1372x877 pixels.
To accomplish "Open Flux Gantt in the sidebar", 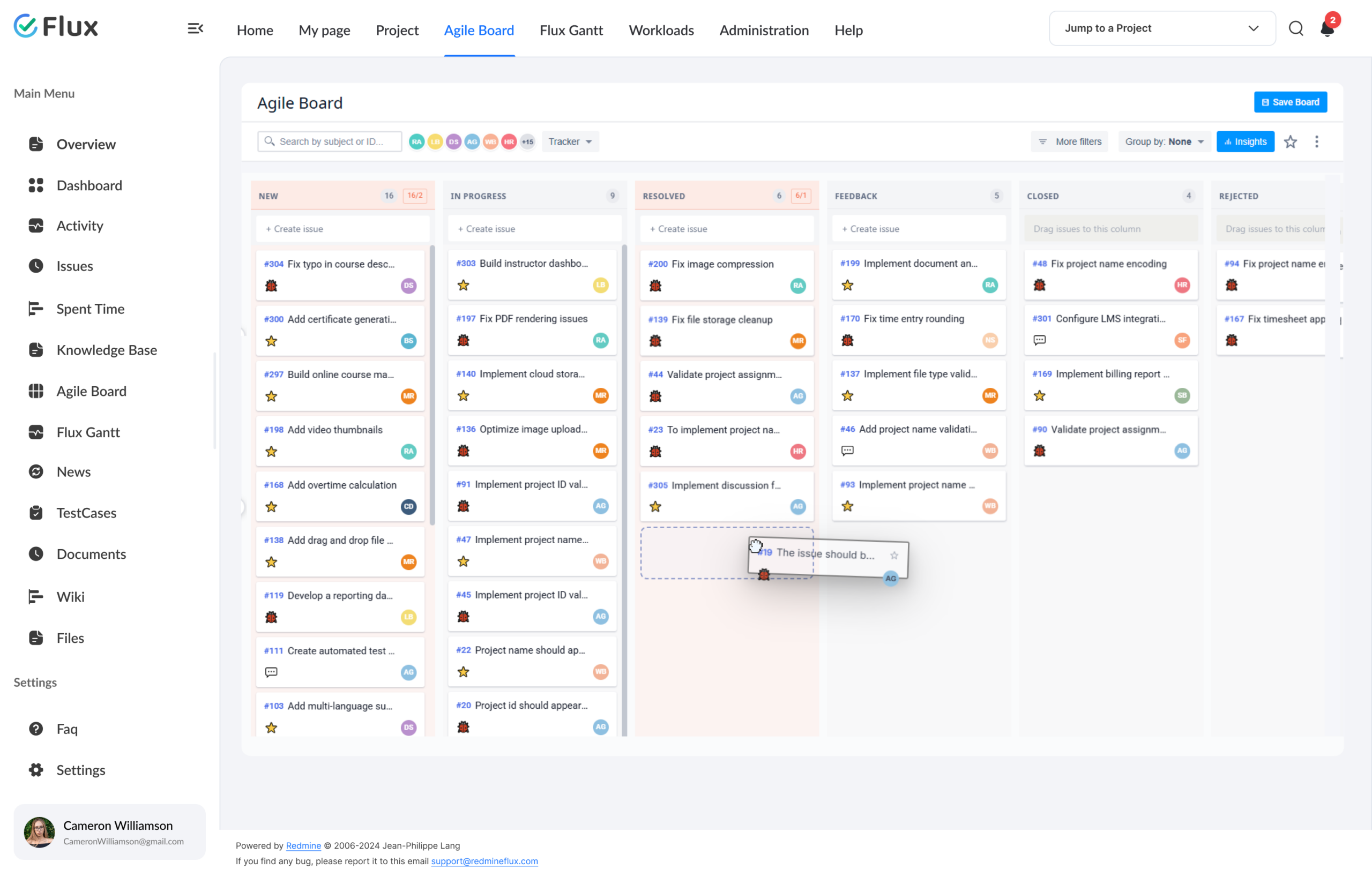I will (x=88, y=432).
